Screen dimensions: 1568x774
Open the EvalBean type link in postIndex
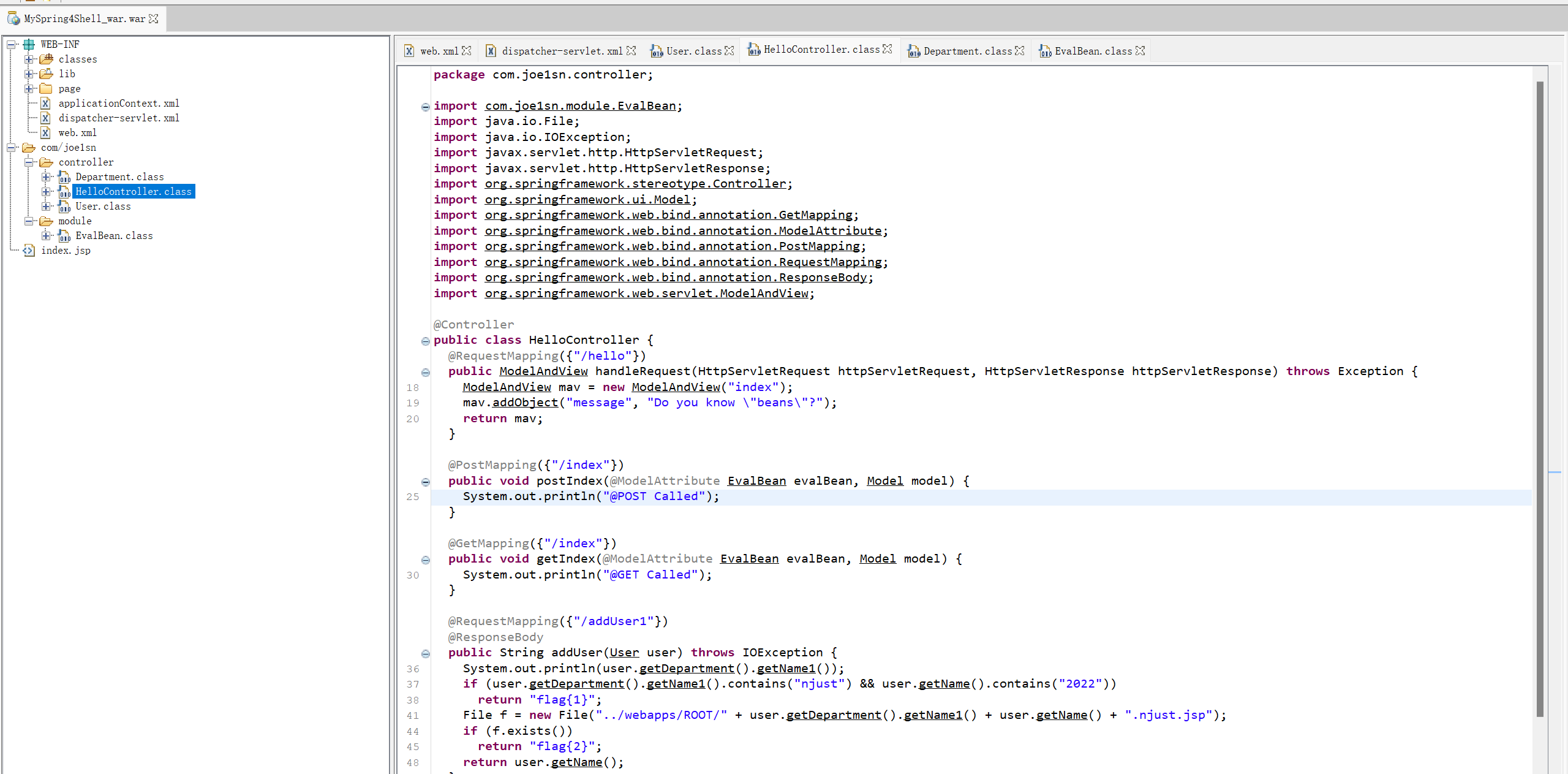click(x=756, y=481)
